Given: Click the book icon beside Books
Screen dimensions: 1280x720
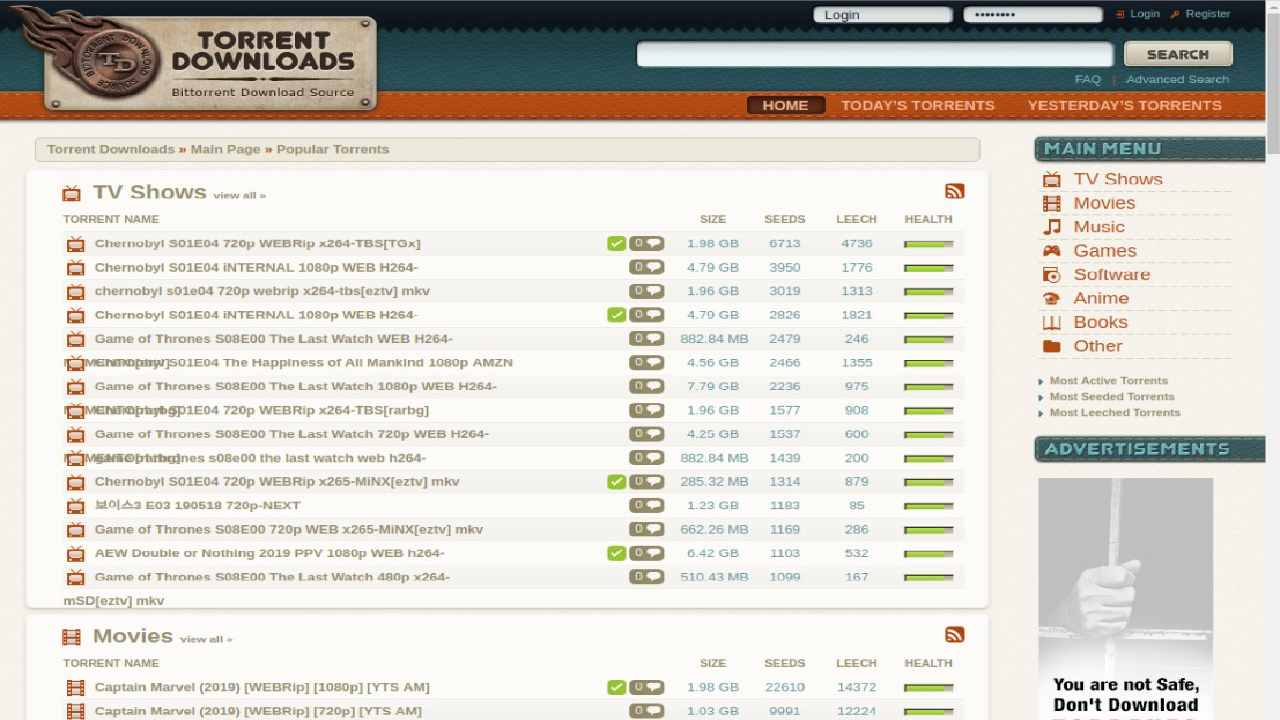Looking at the screenshot, I should (1051, 322).
